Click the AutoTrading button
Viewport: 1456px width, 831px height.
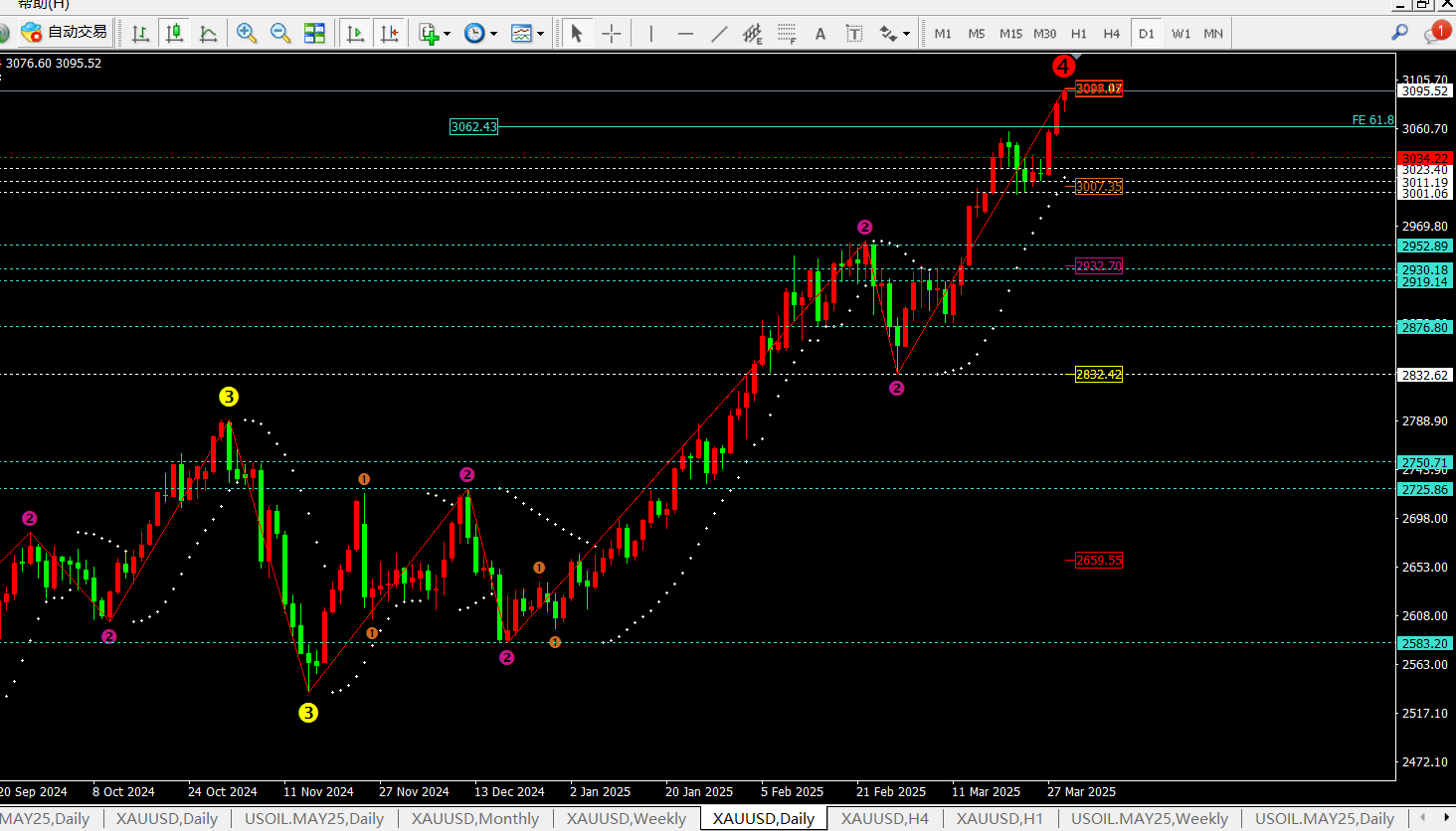click(x=65, y=33)
